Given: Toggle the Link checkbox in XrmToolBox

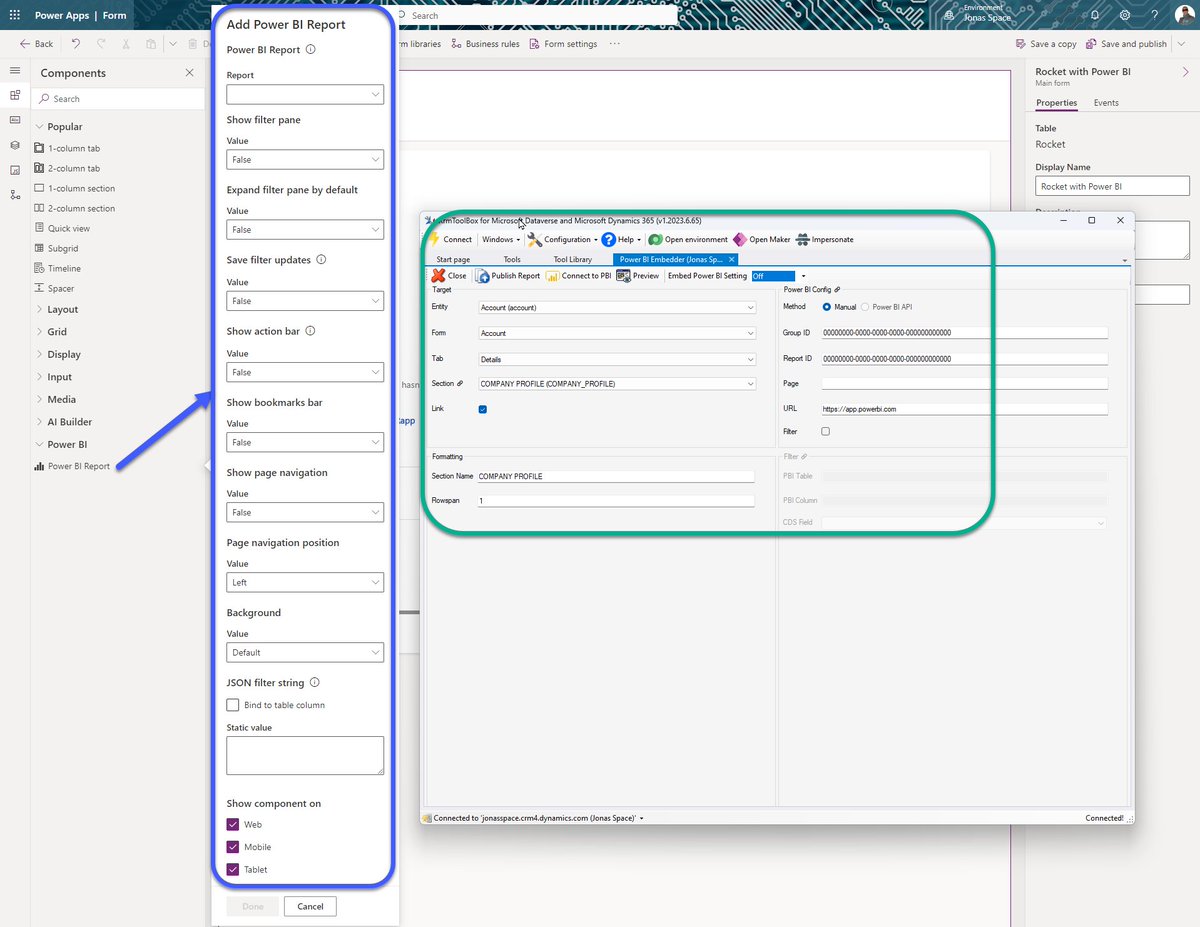Looking at the screenshot, I should tap(483, 409).
